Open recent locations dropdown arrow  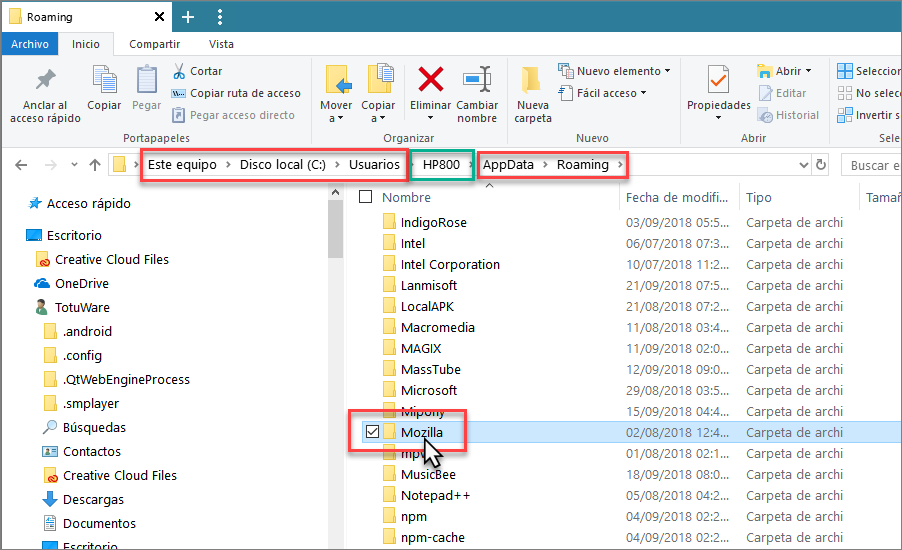click(74, 165)
